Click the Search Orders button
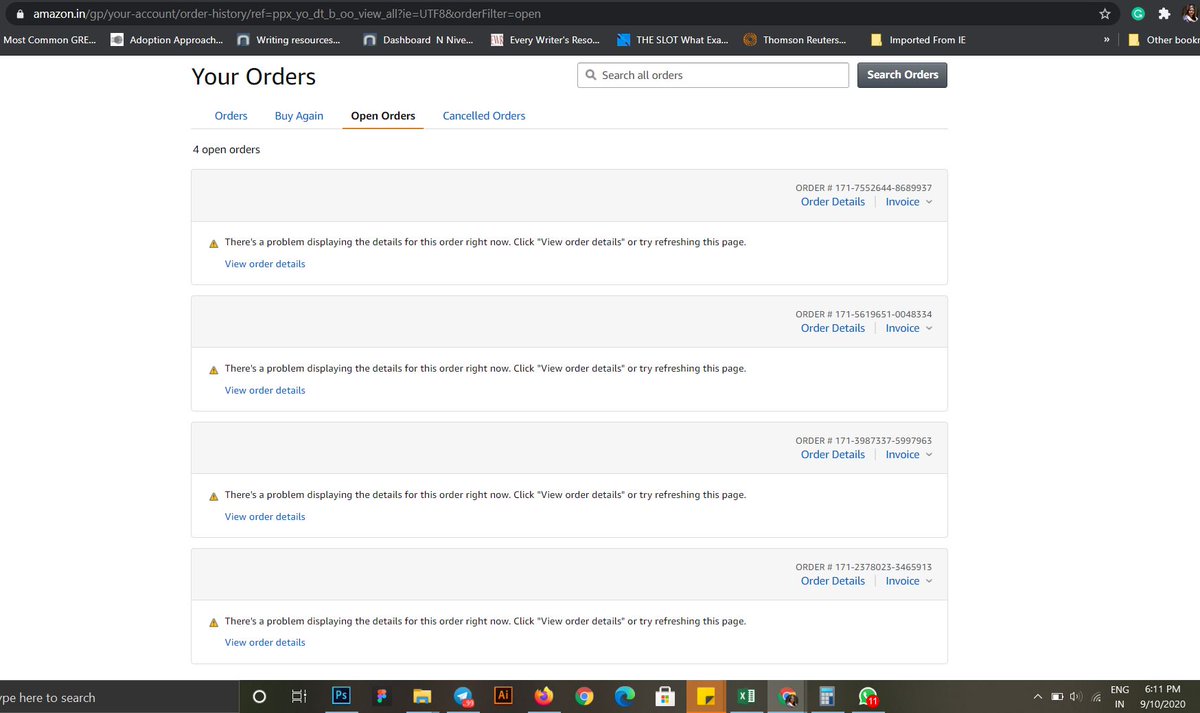 tap(902, 75)
